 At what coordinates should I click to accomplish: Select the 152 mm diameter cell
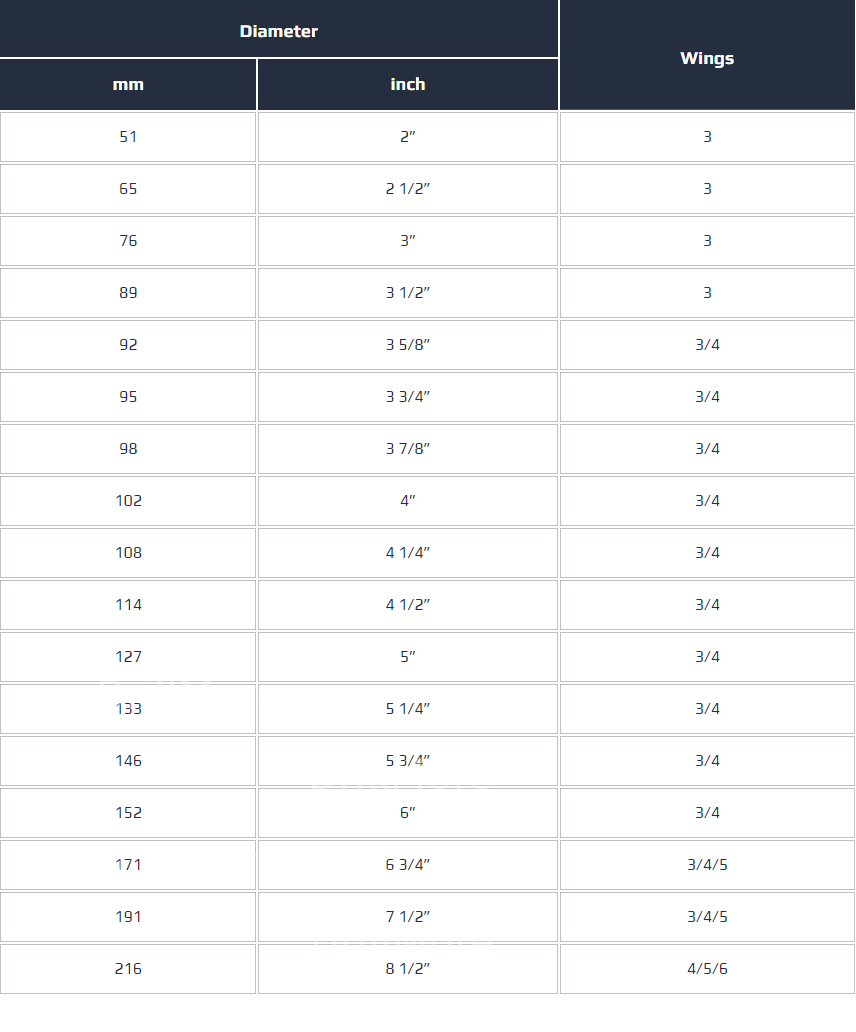(x=128, y=813)
